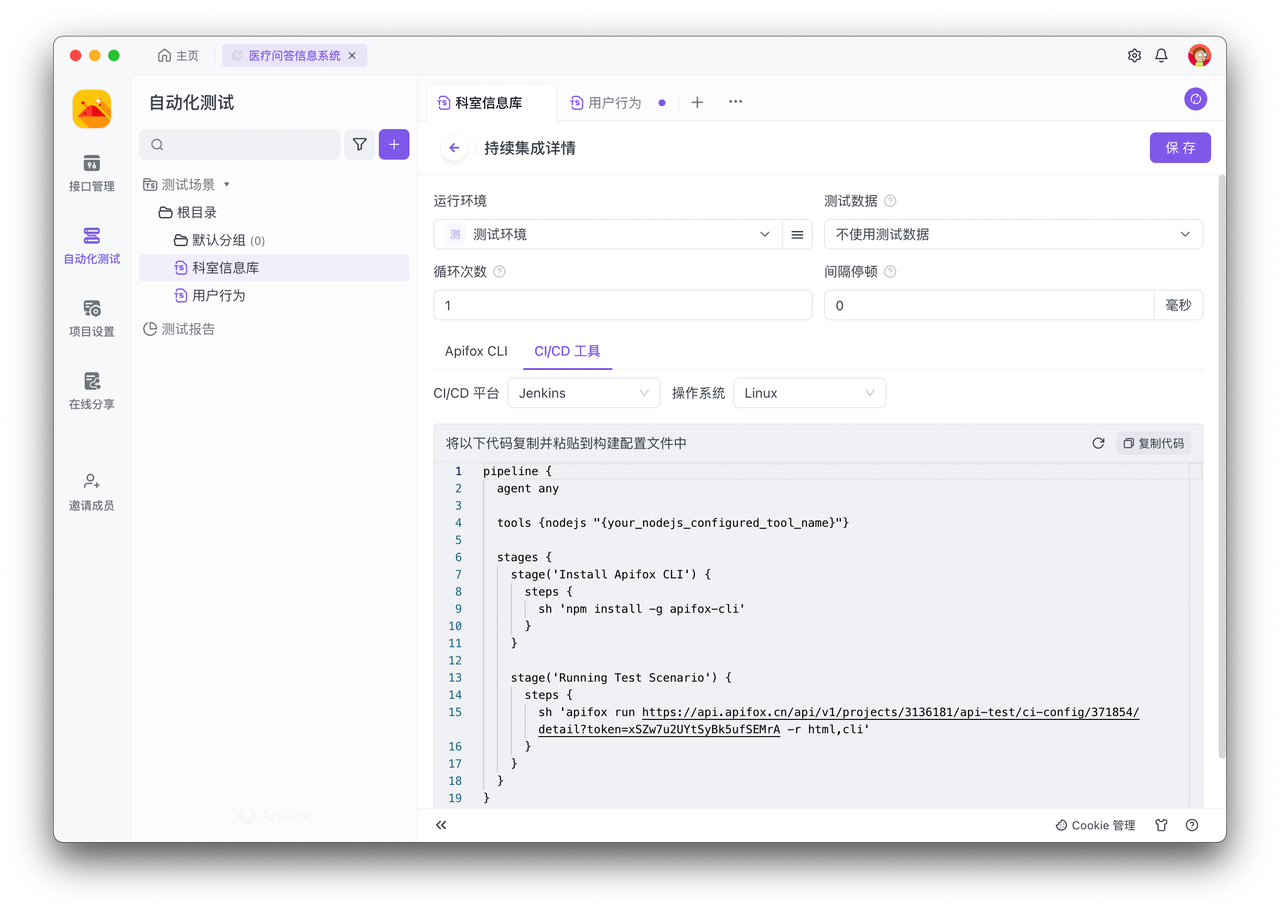Open the 运行环境 dropdown
The height and width of the screenshot is (913, 1280).
coord(606,234)
